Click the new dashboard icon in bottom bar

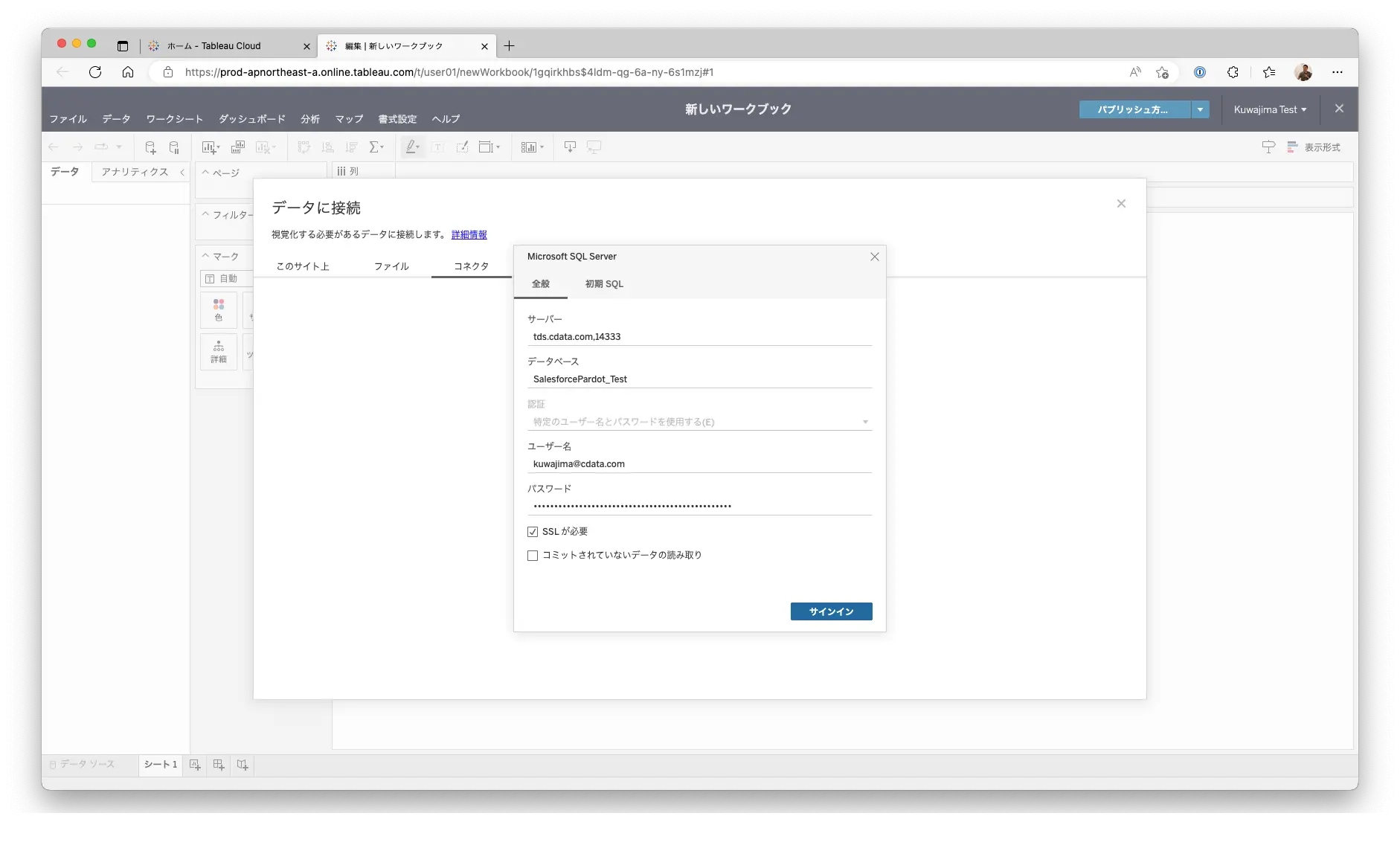[x=219, y=765]
